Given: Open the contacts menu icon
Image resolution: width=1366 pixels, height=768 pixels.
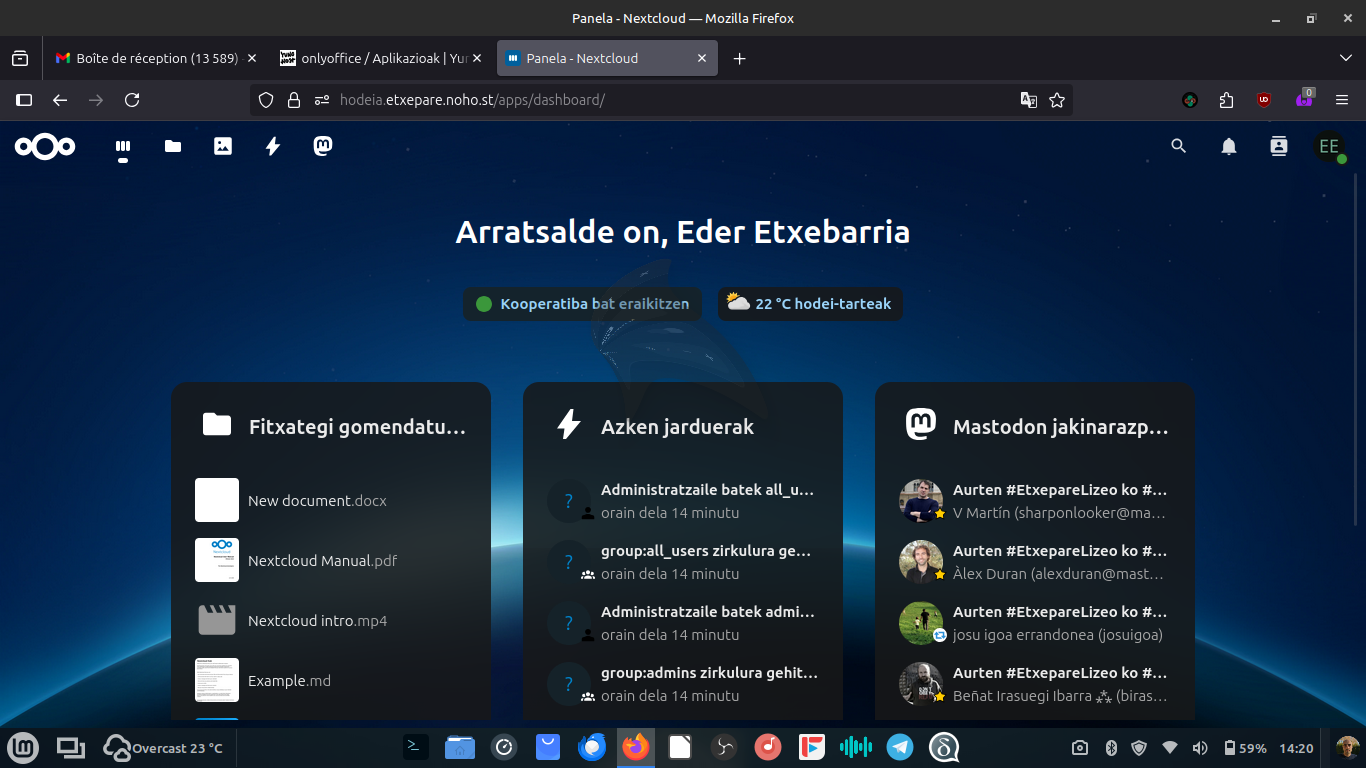Looking at the screenshot, I should (x=1279, y=147).
